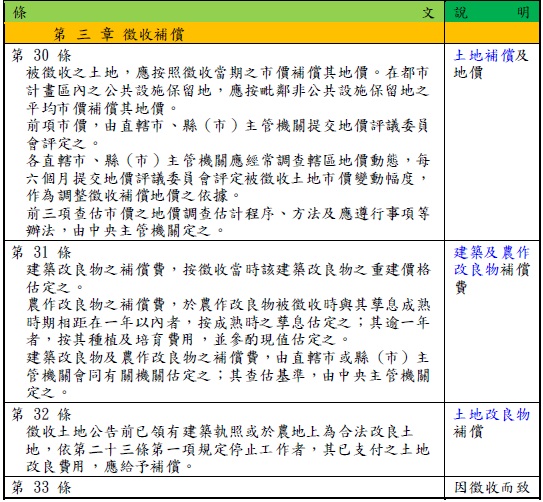Click the orange cell beside chapter title
This screenshot has height=502, width=543.
492,33
